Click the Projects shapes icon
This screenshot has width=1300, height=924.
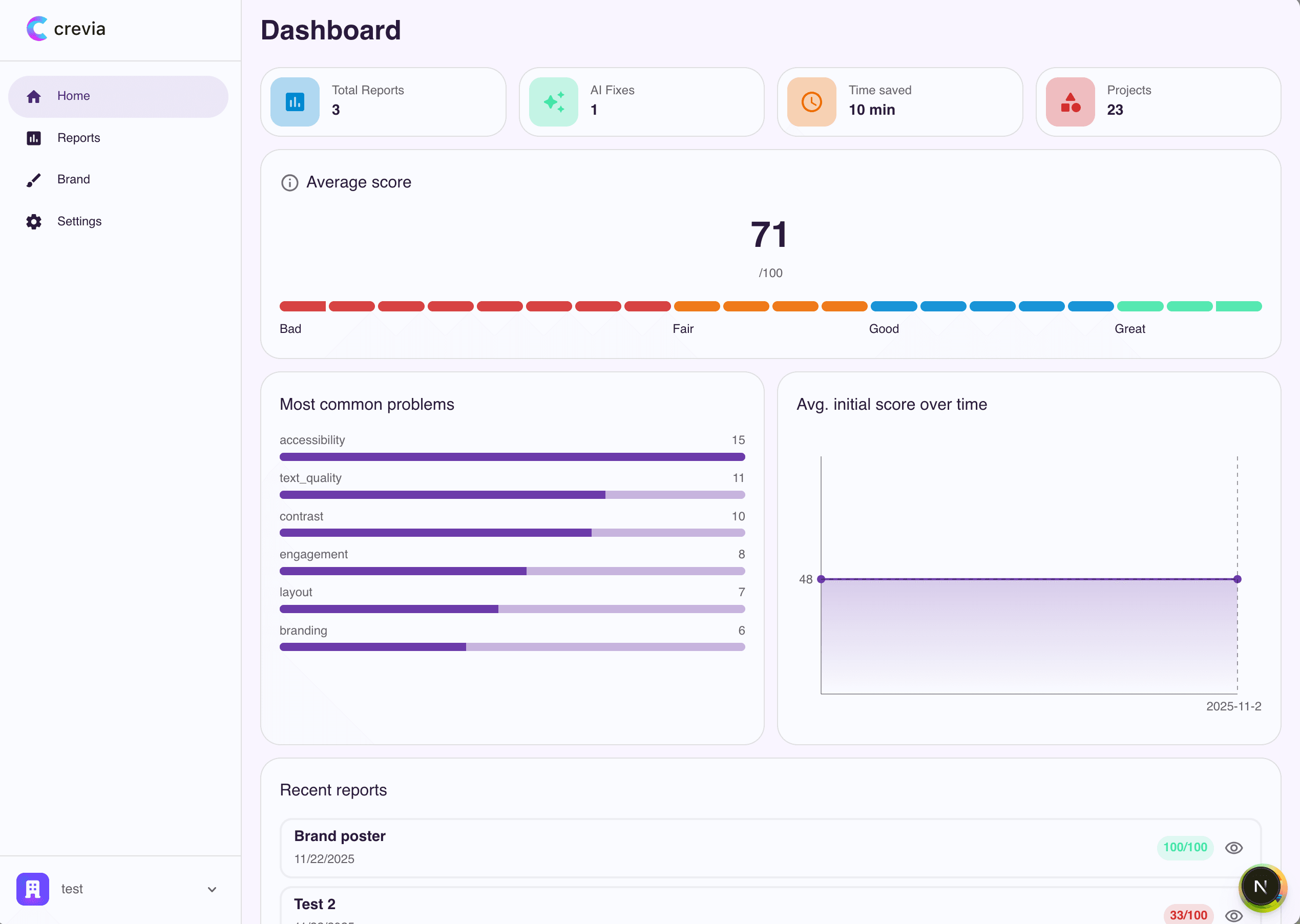click(x=1070, y=101)
